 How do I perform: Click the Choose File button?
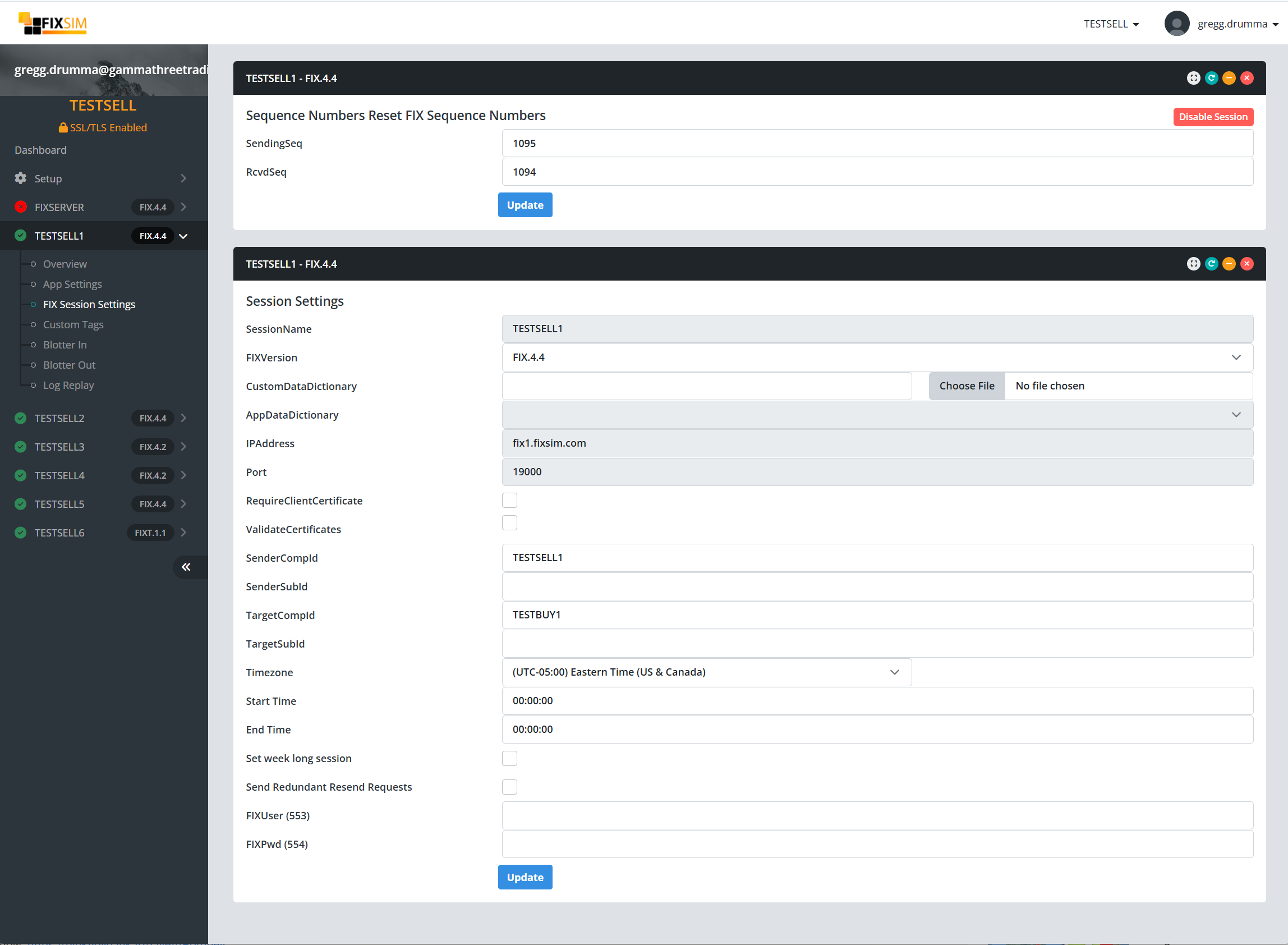point(966,386)
